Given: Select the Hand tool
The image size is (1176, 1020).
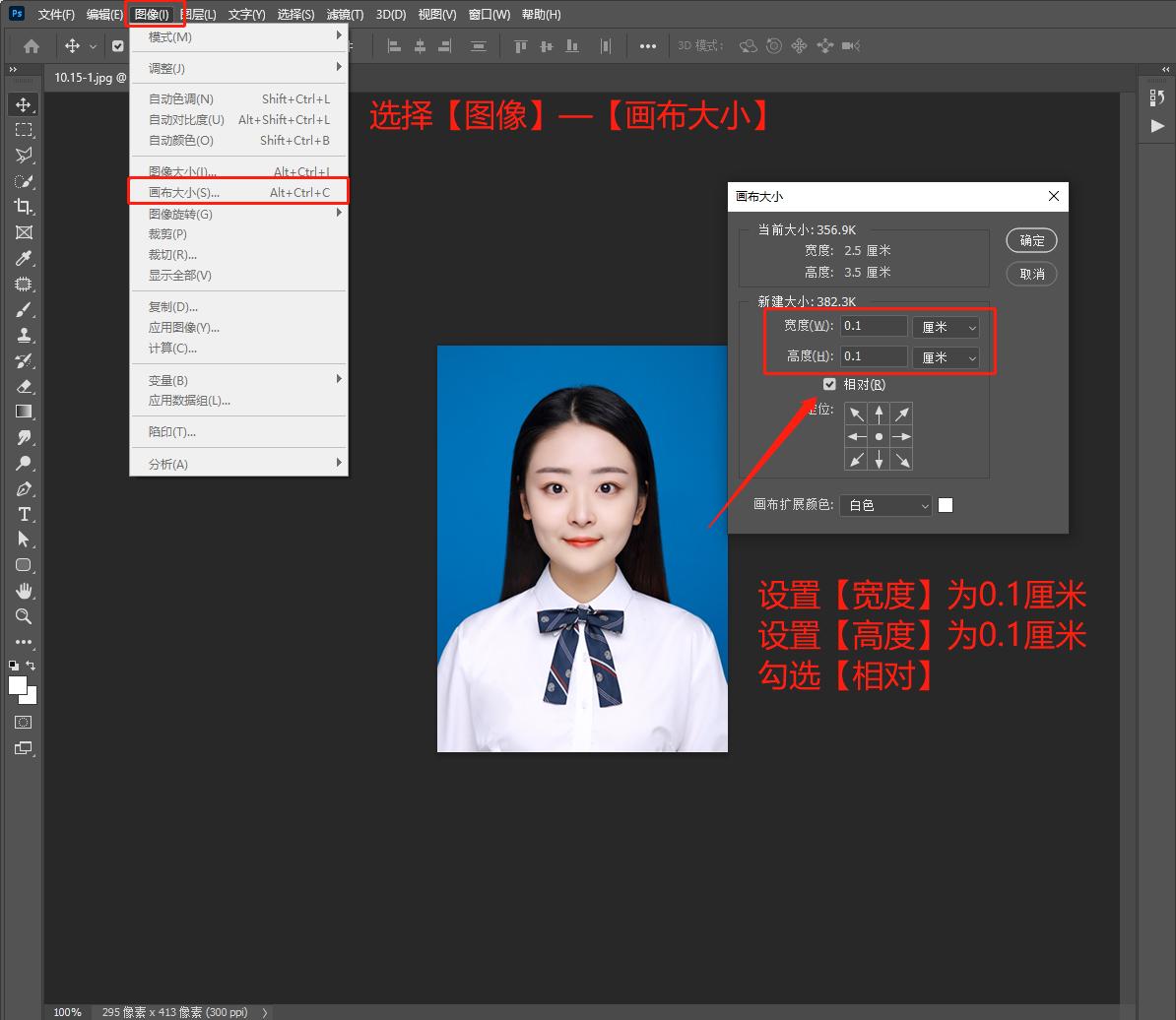Looking at the screenshot, I should click(x=24, y=591).
